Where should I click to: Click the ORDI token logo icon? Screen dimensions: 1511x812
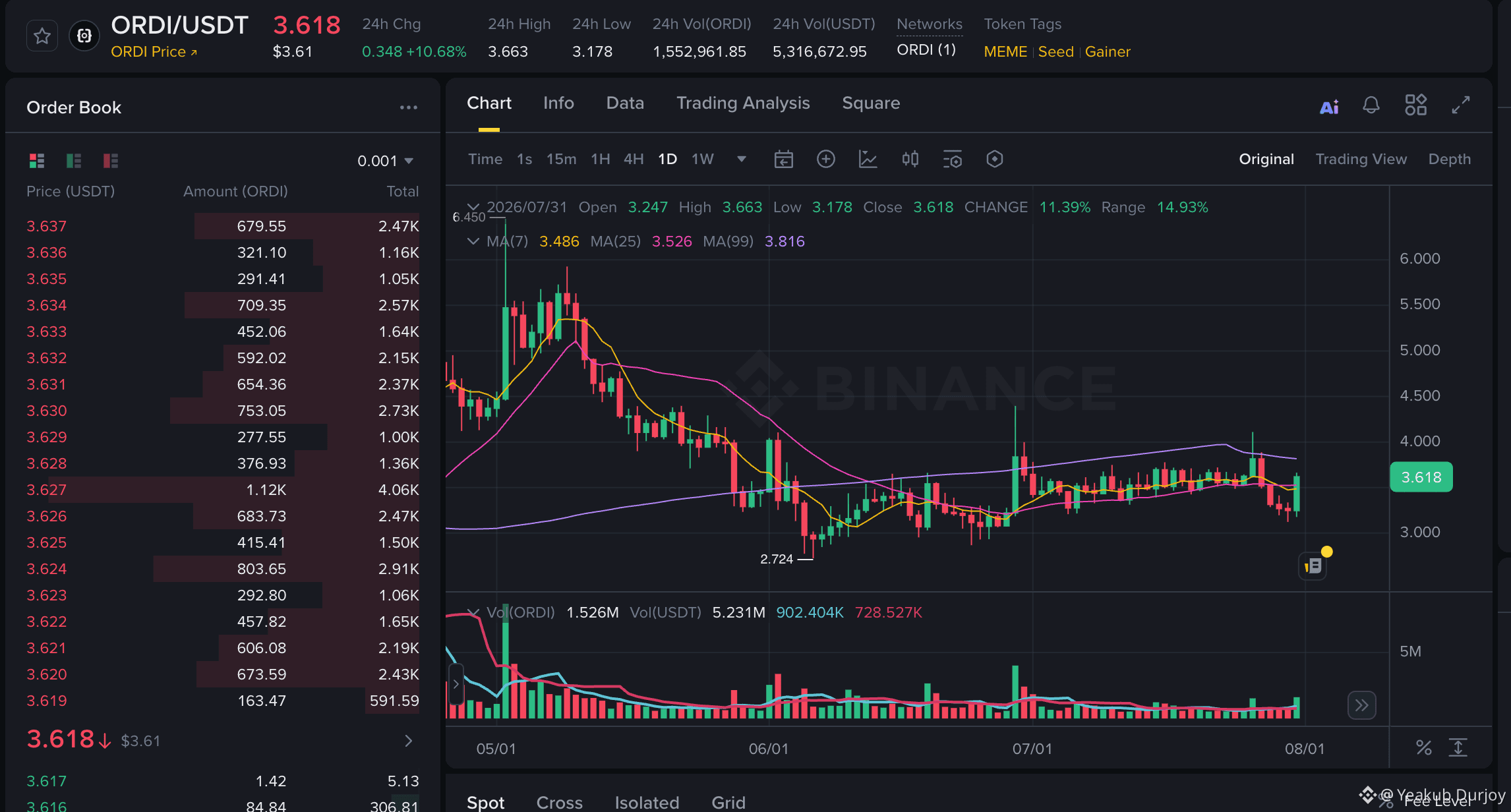84,36
